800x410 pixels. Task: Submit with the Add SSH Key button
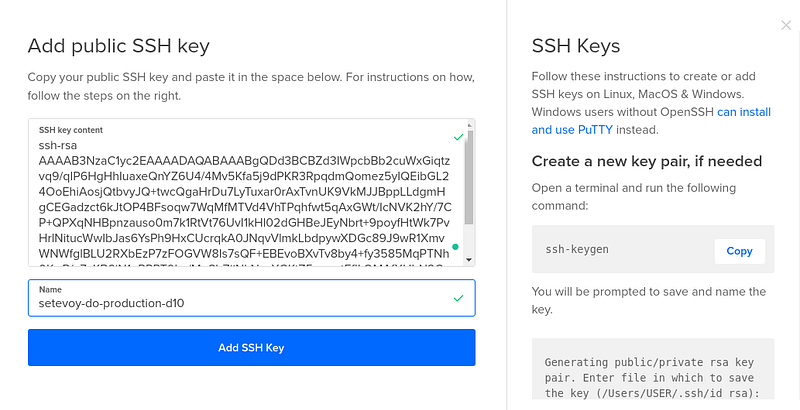[252, 347]
